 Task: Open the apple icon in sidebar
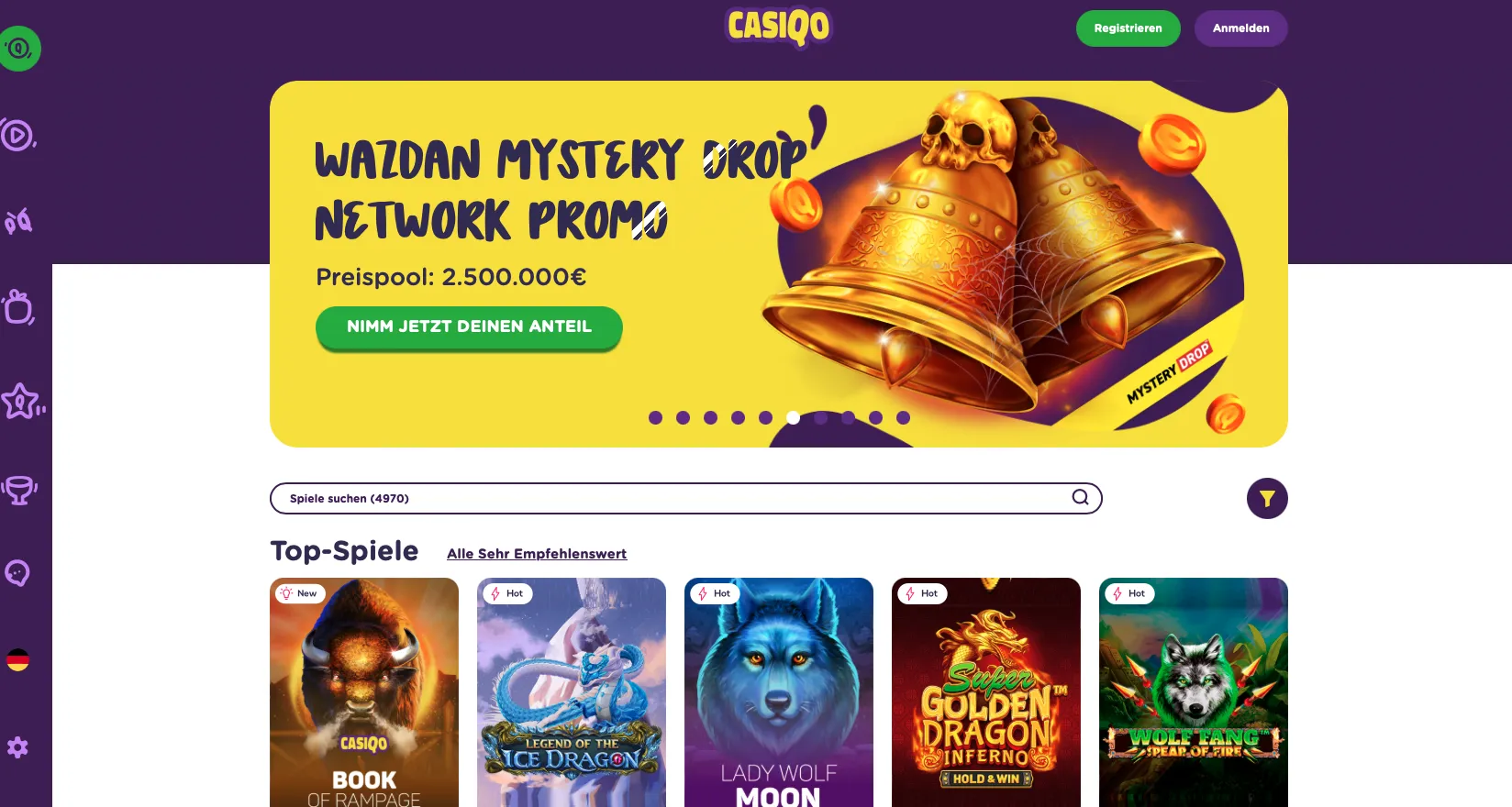[18, 307]
